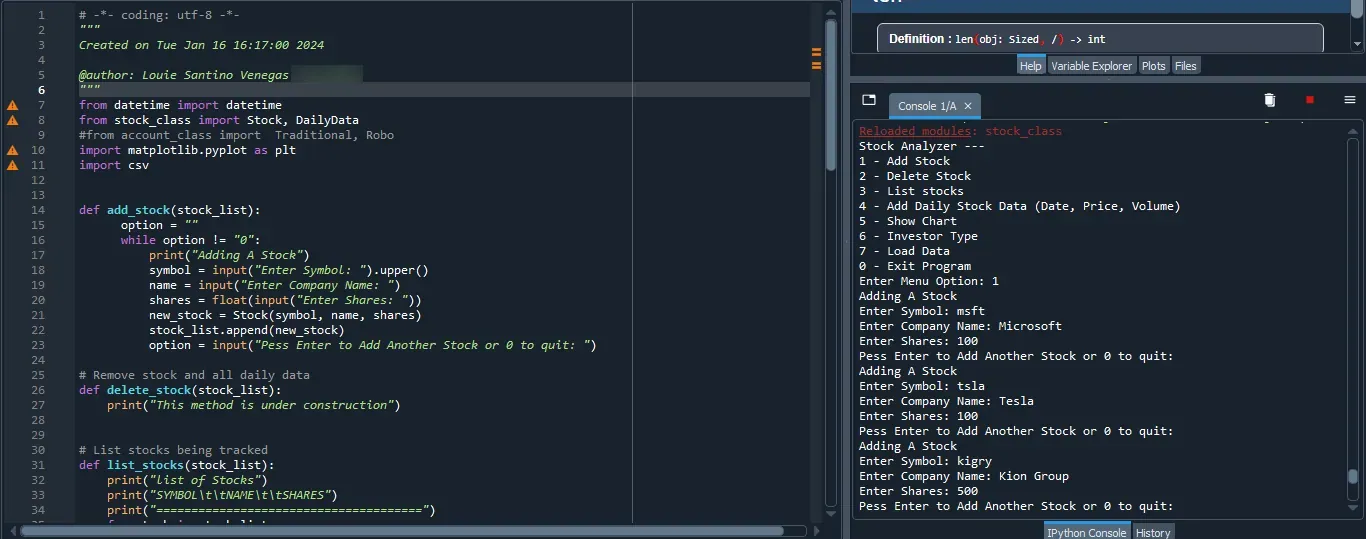The image size is (1366, 539).
Task: Click the 'stock_list.append(new_stock)' line
Action: [x=246, y=330]
